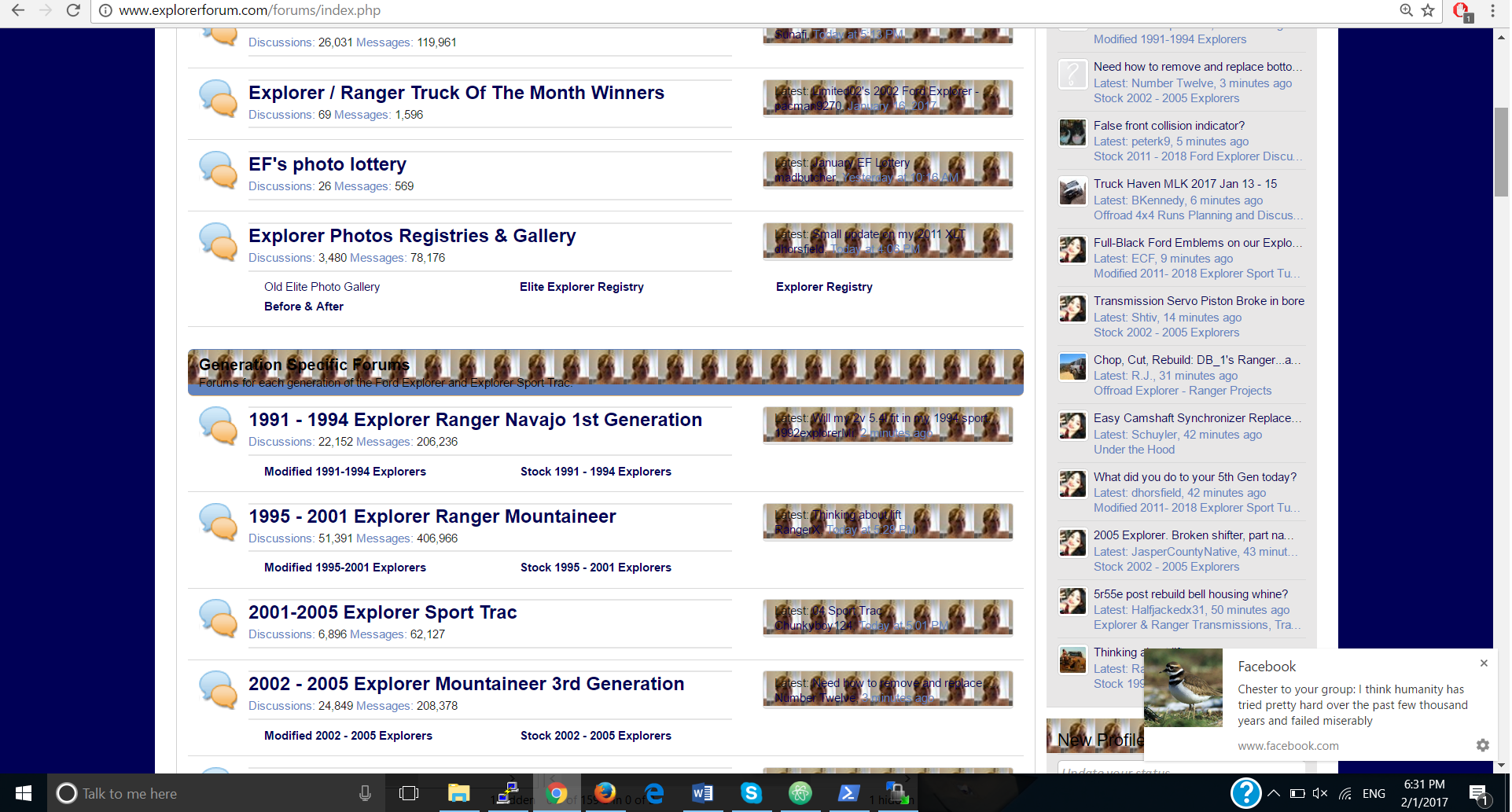Viewport: 1512px width, 812px height.
Task: Open Elite Explorer Registry subforum
Action: 581,287
